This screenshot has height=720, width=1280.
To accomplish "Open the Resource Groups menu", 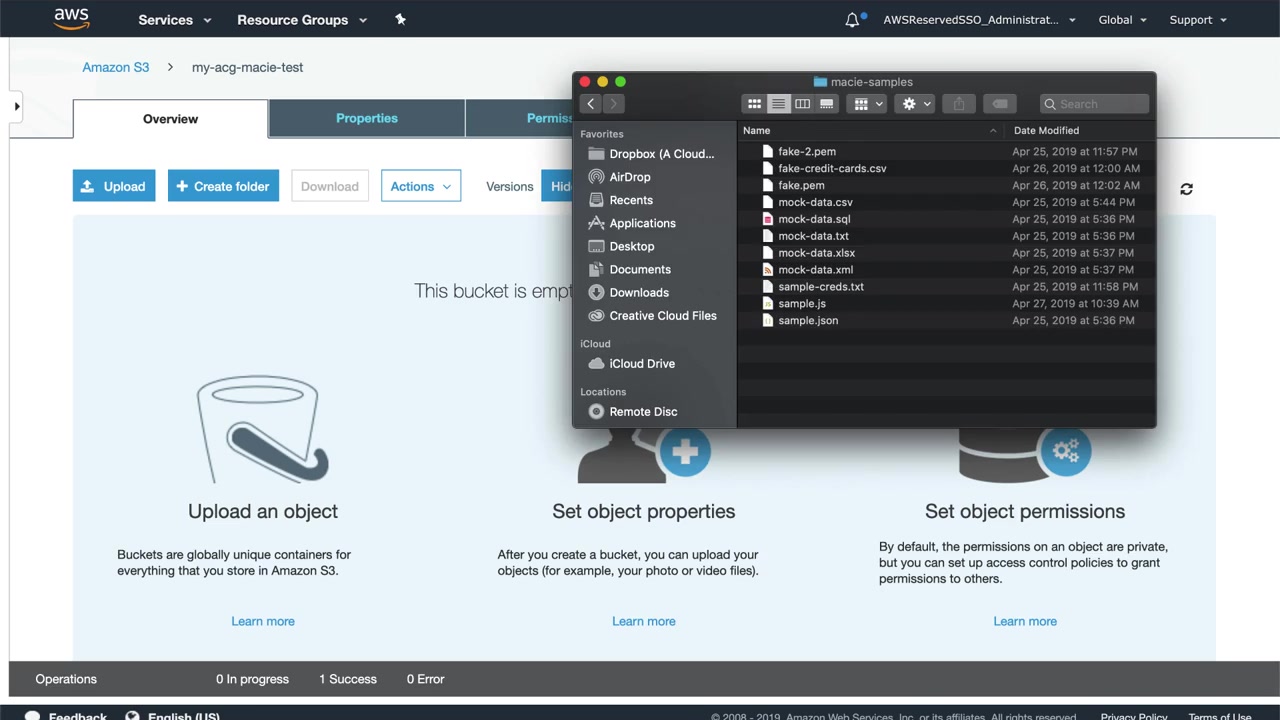I will tap(302, 20).
